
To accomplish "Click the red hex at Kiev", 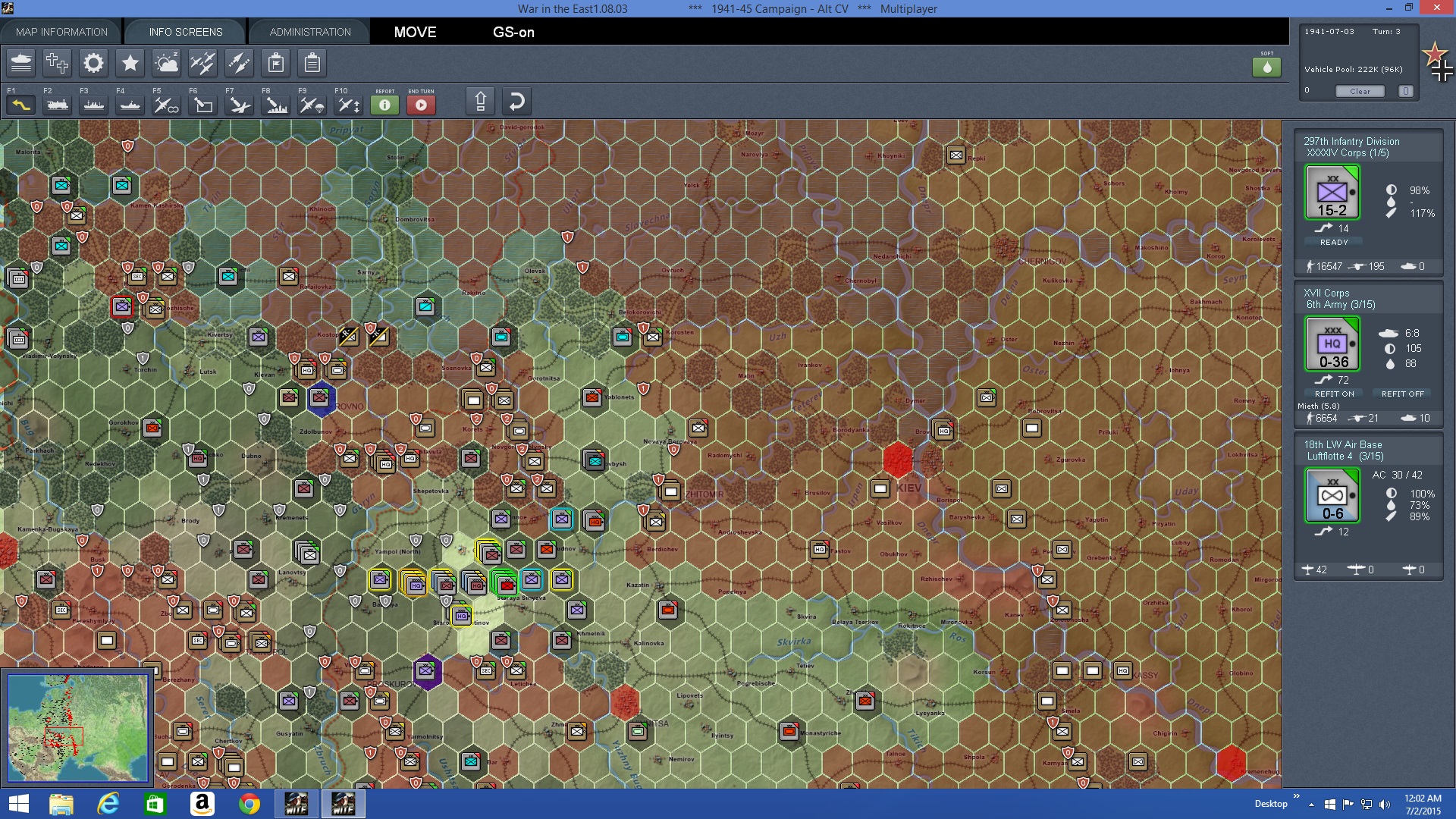I will point(898,460).
